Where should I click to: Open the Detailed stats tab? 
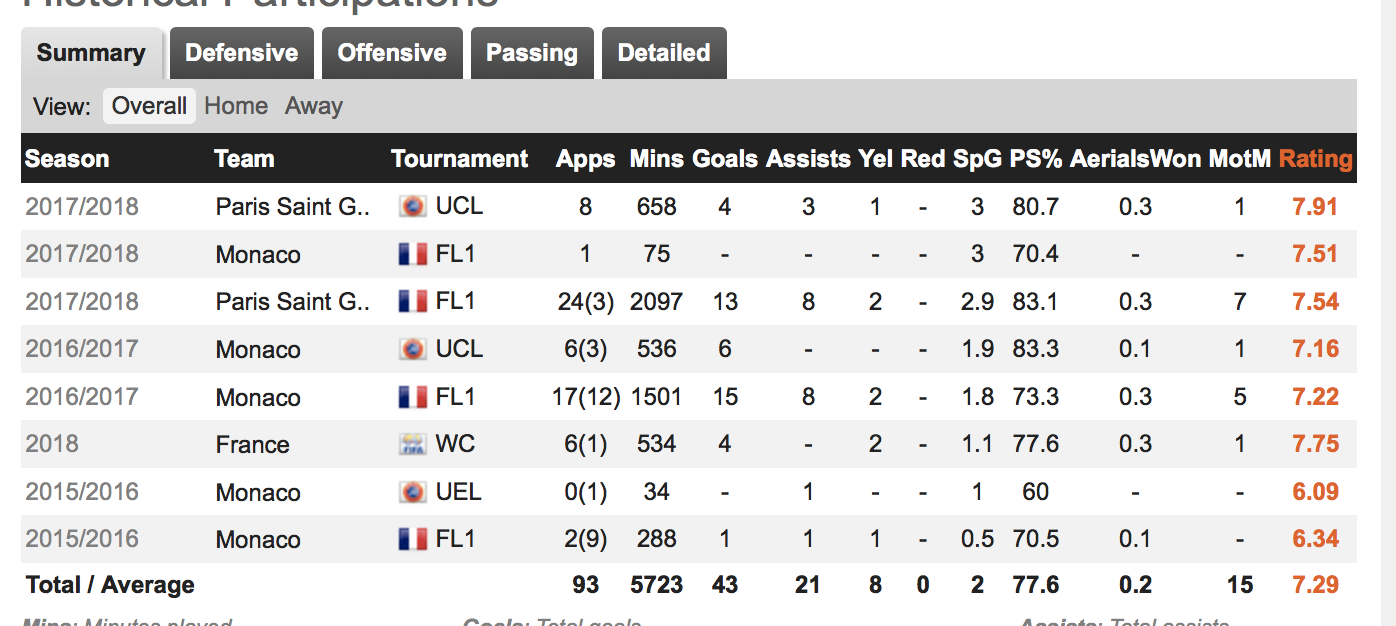664,53
